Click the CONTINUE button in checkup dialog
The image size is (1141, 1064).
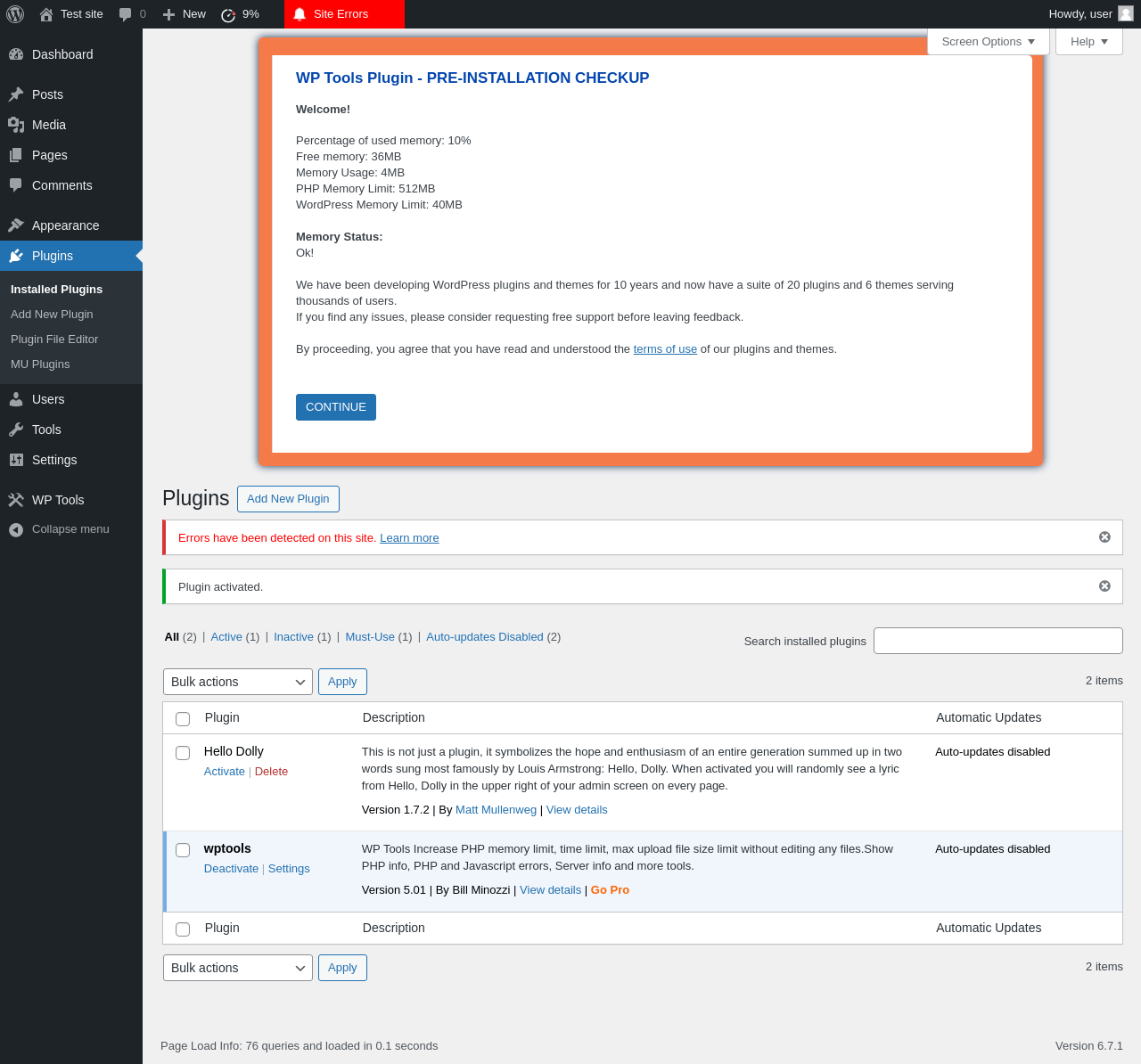point(336,407)
